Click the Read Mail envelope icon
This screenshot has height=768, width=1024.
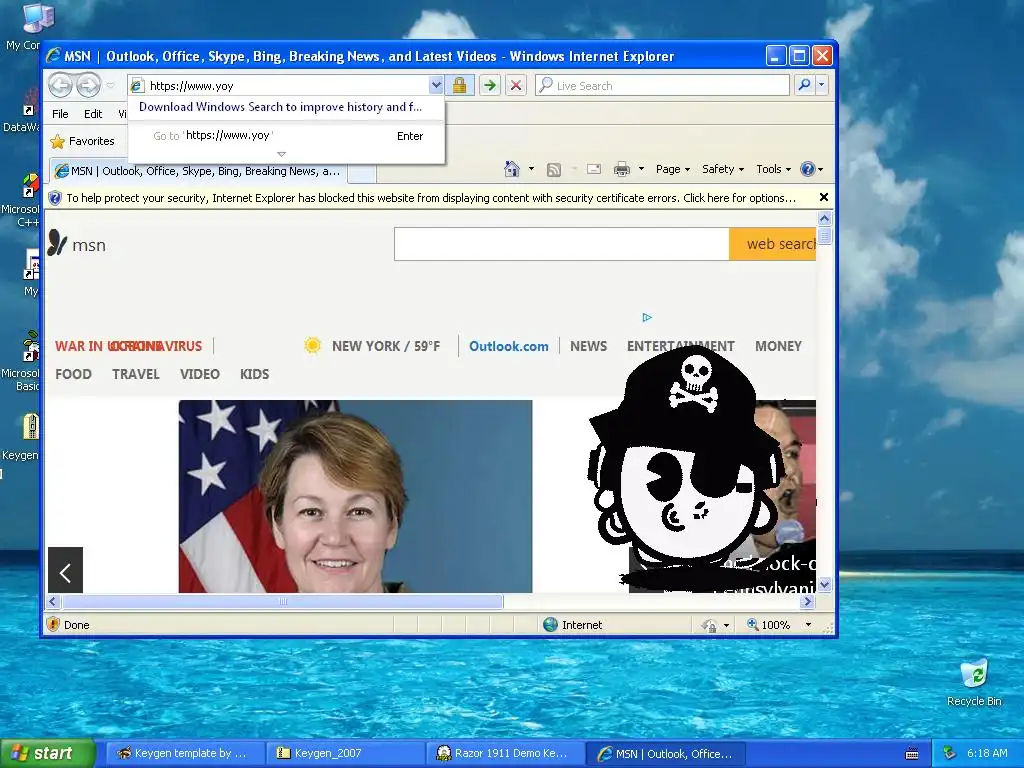point(594,169)
